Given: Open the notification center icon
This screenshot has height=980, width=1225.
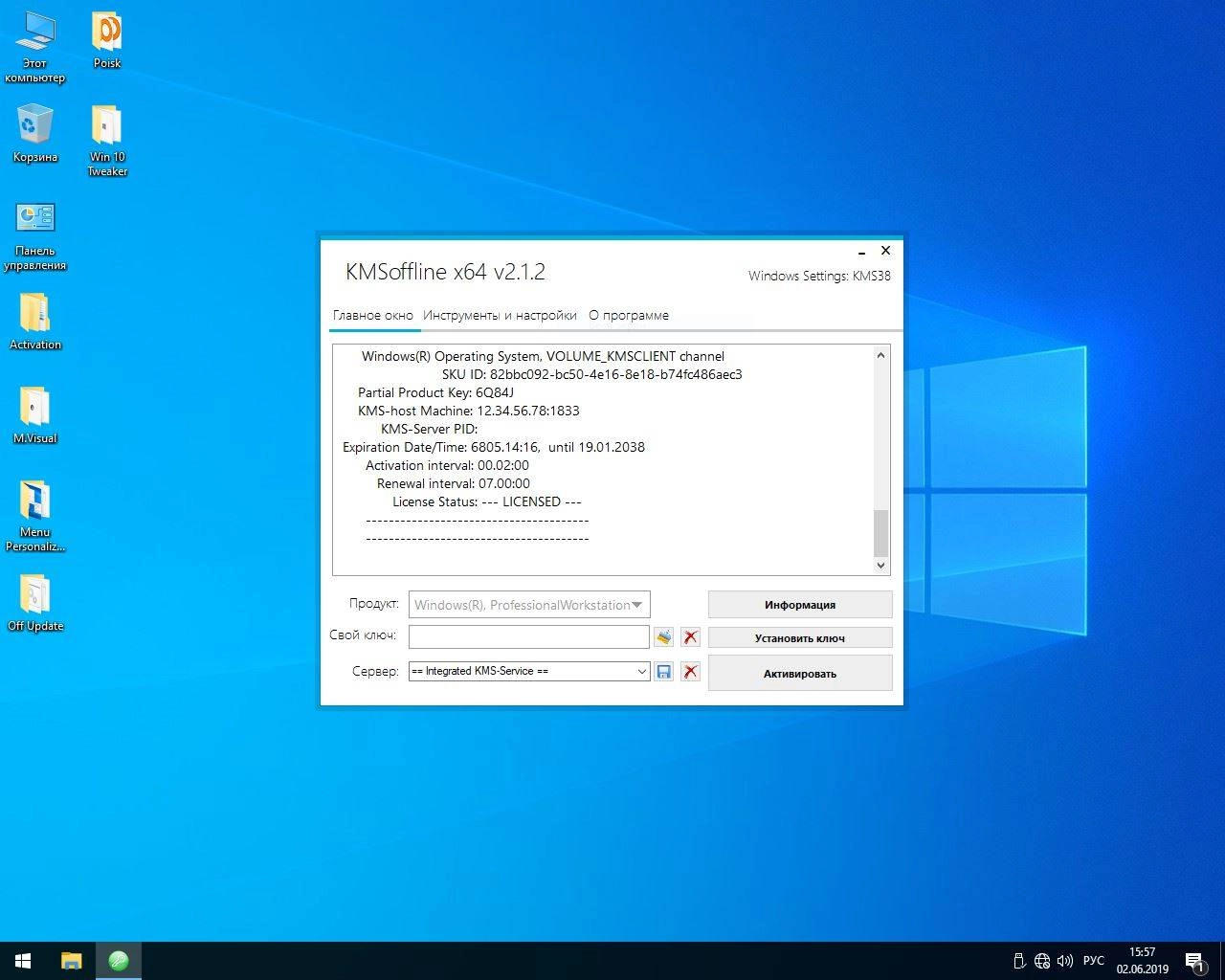Looking at the screenshot, I should point(1194,961).
